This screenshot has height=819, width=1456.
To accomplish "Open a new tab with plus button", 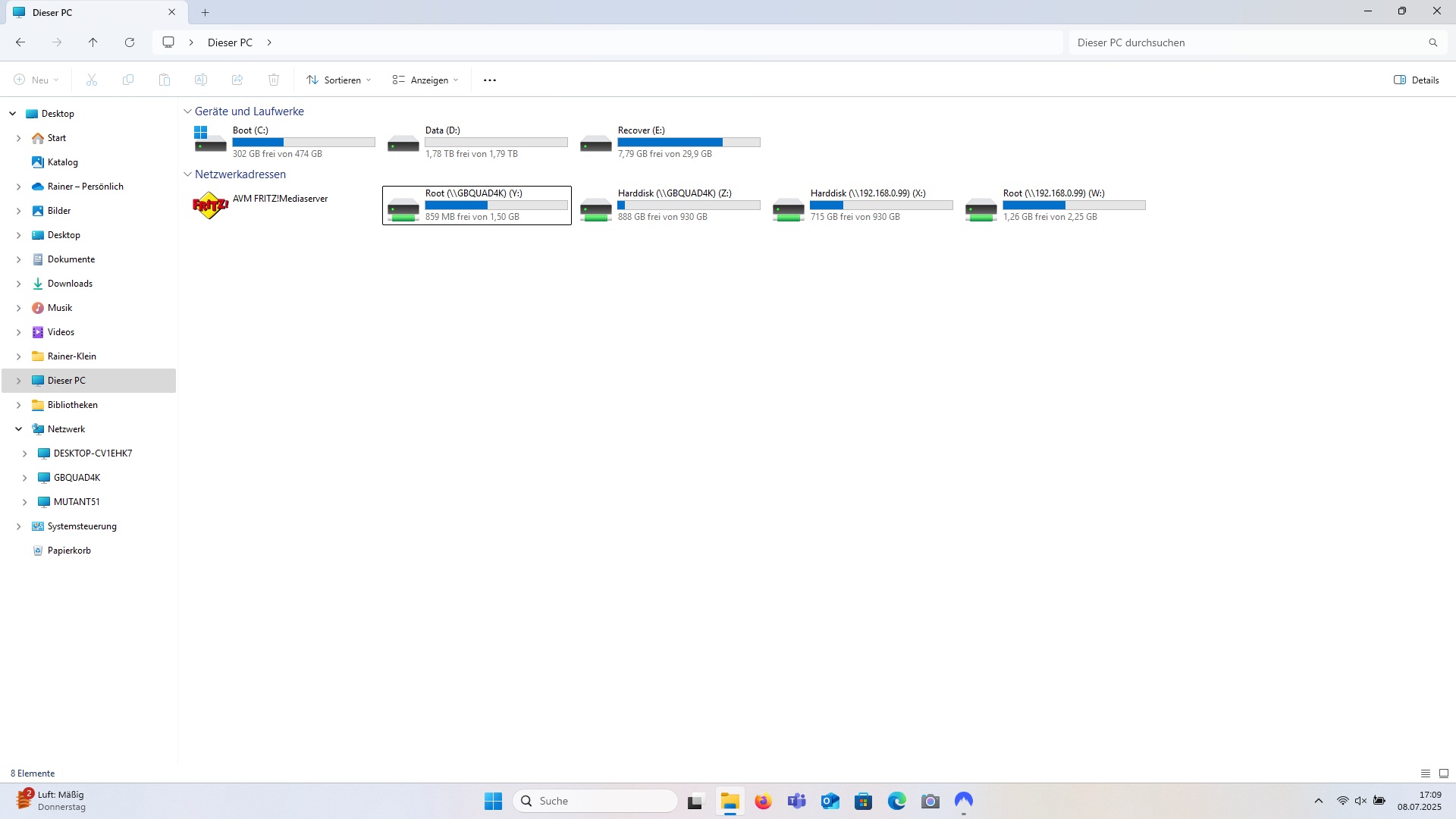I will tap(205, 12).
